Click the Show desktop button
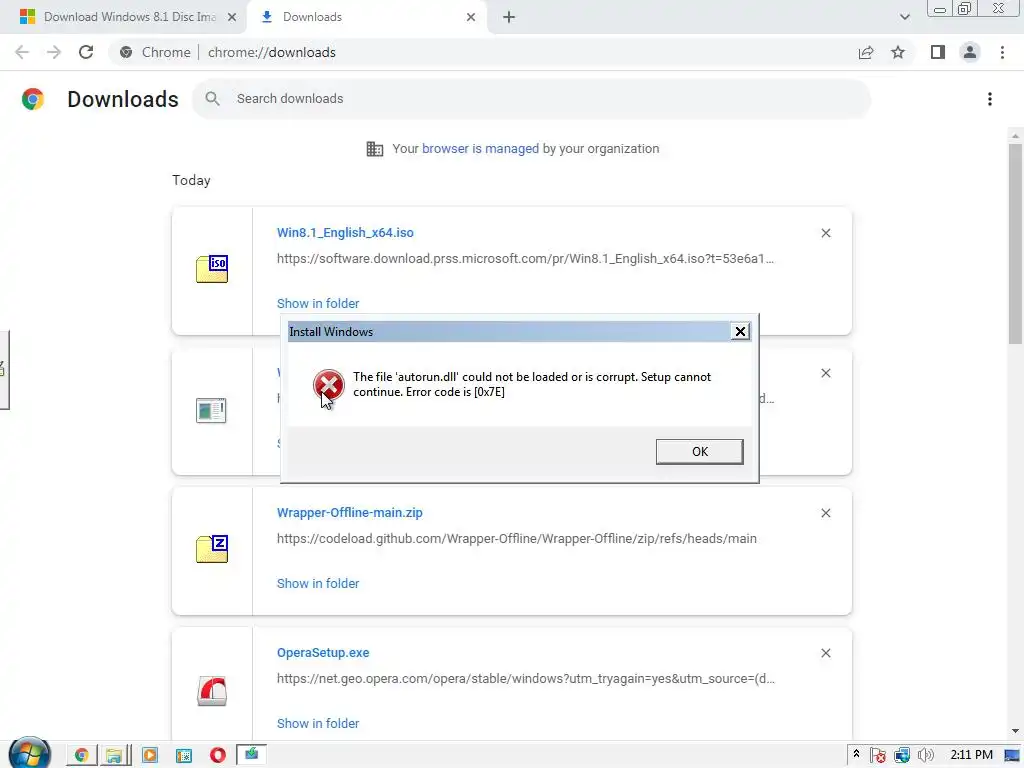The image size is (1024, 768). (x=1013, y=756)
